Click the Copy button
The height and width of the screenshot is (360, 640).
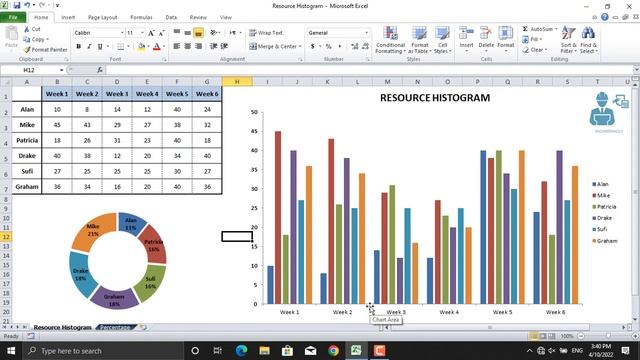click(x=34, y=40)
